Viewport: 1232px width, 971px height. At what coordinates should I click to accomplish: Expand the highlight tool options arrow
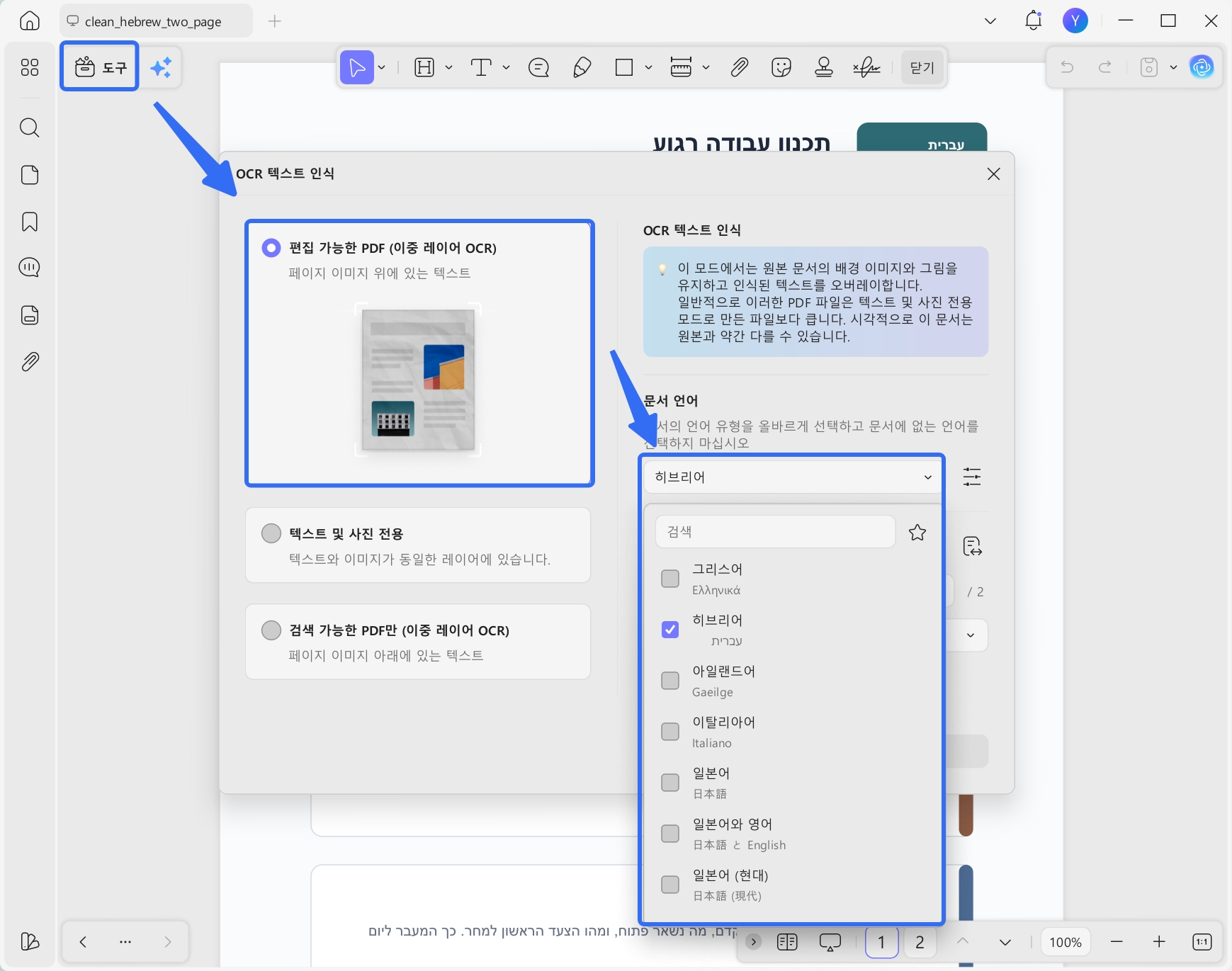tap(448, 67)
